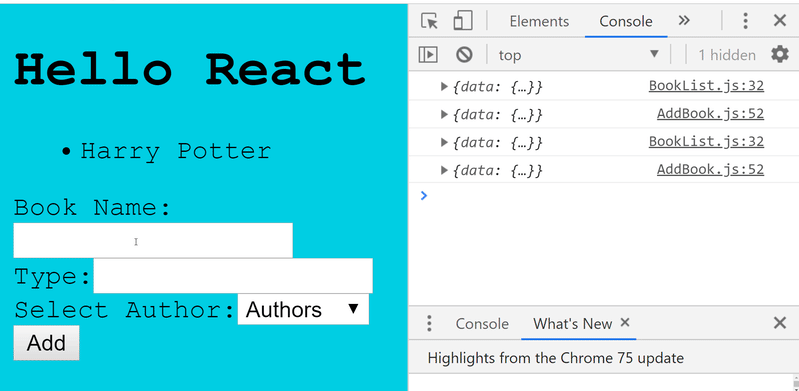Show the console sidebar
Image resolution: width=799 pixels, height=391 pixels.
click(428, 55)
